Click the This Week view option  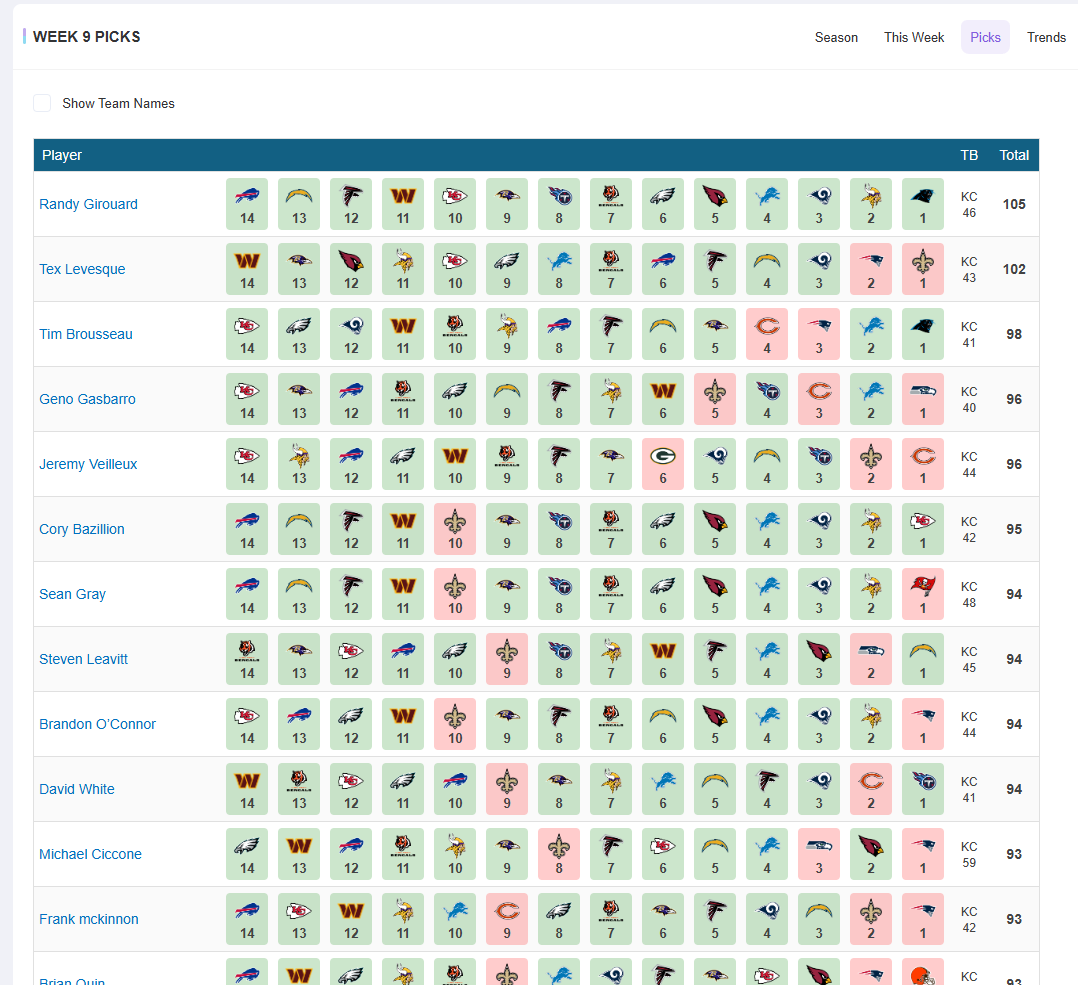point(913,37)
